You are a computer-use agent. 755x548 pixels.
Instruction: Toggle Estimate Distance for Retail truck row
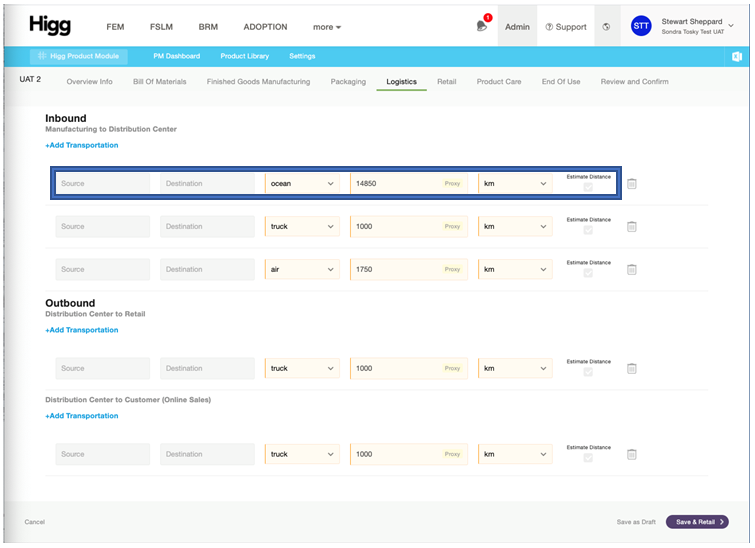[588, 372]
